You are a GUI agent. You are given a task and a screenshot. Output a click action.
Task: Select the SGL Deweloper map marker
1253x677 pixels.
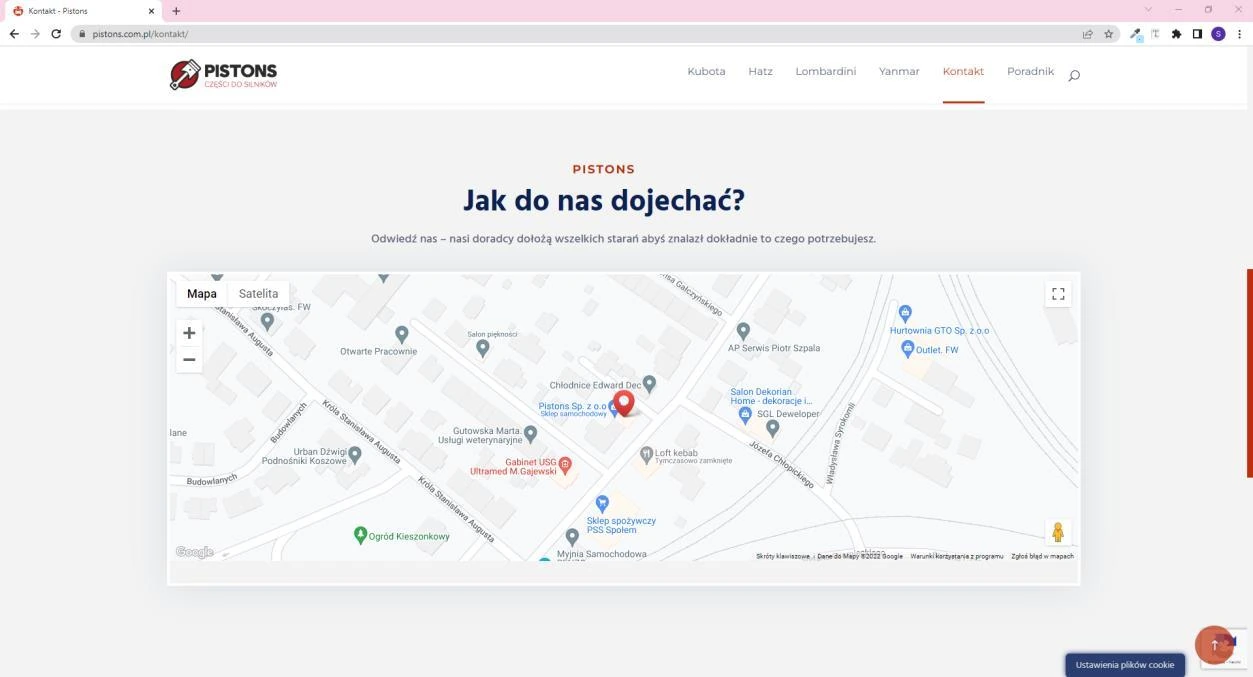tap(772, 428)
